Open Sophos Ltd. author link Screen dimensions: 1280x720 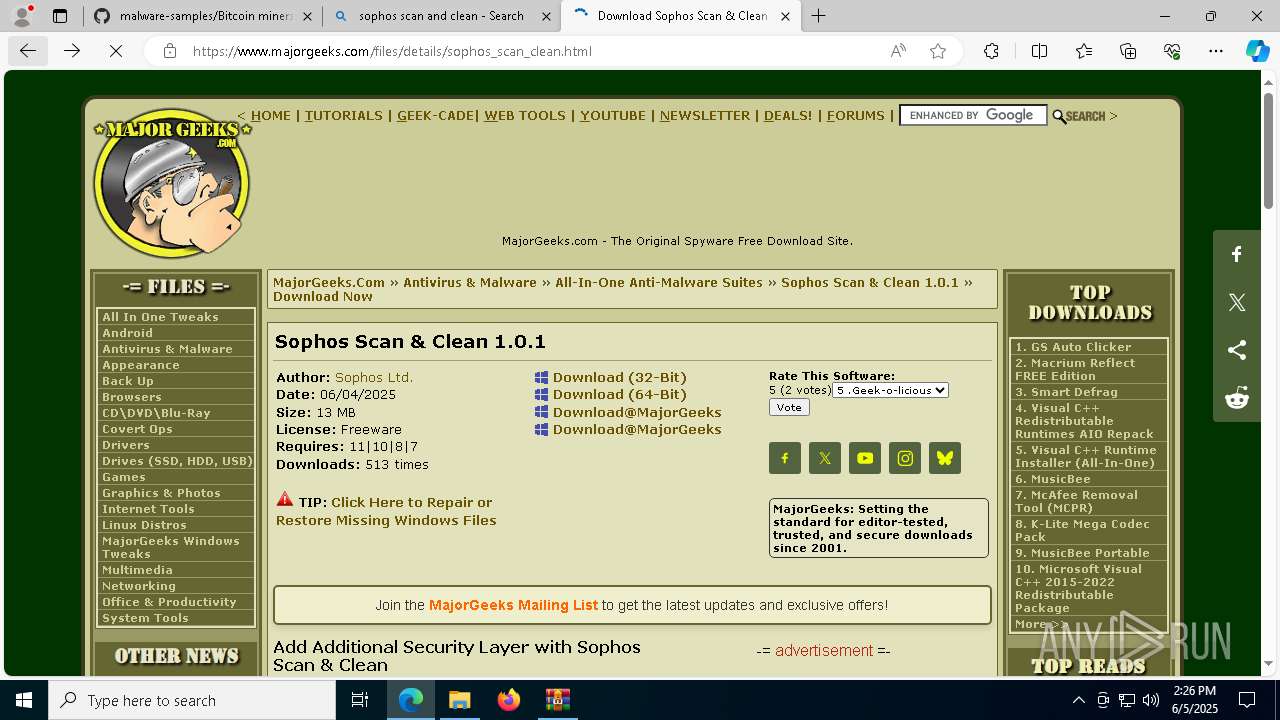click(x=374, y=377)
